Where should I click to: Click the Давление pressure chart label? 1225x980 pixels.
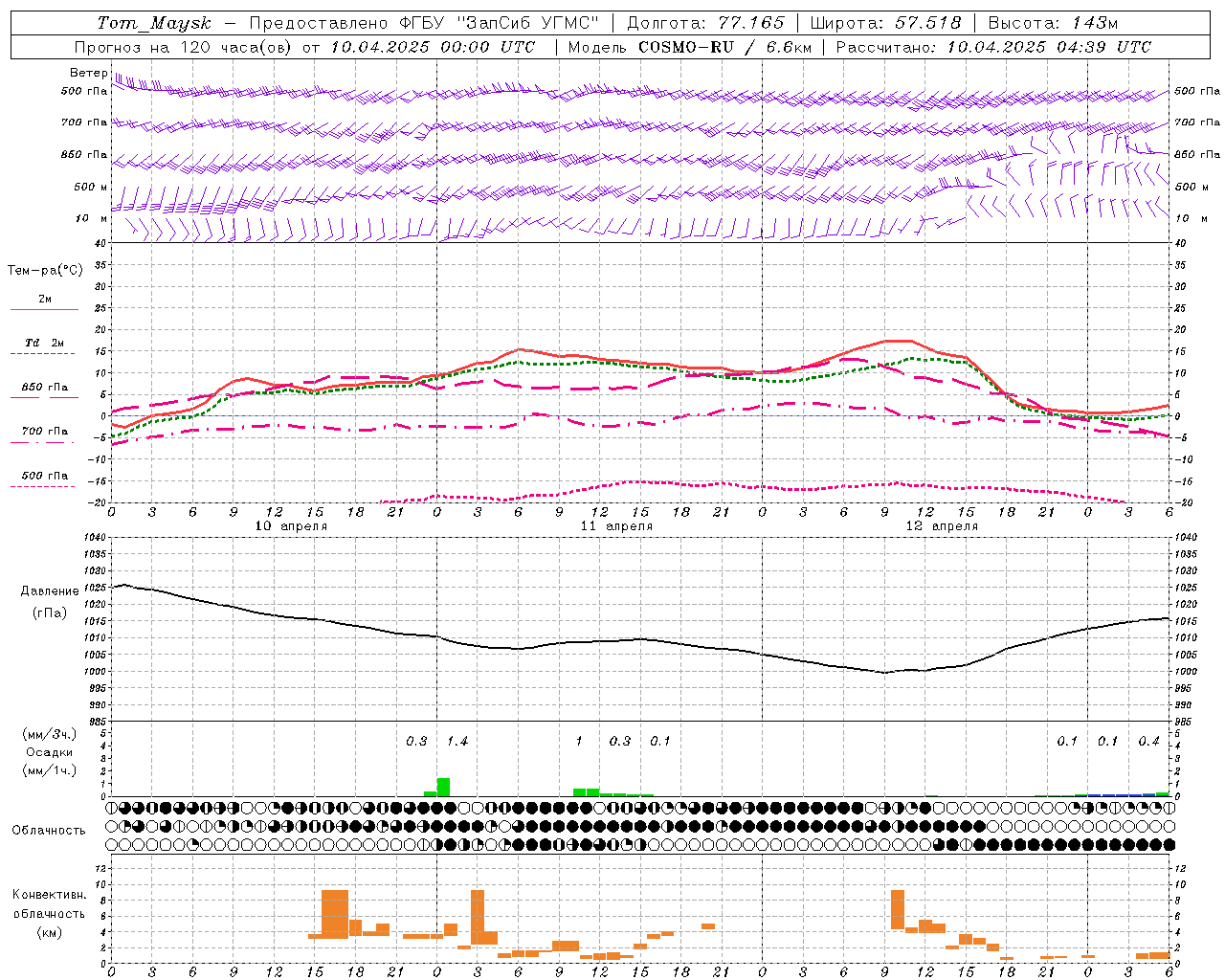pyautogui.click(x=50, y=590)
